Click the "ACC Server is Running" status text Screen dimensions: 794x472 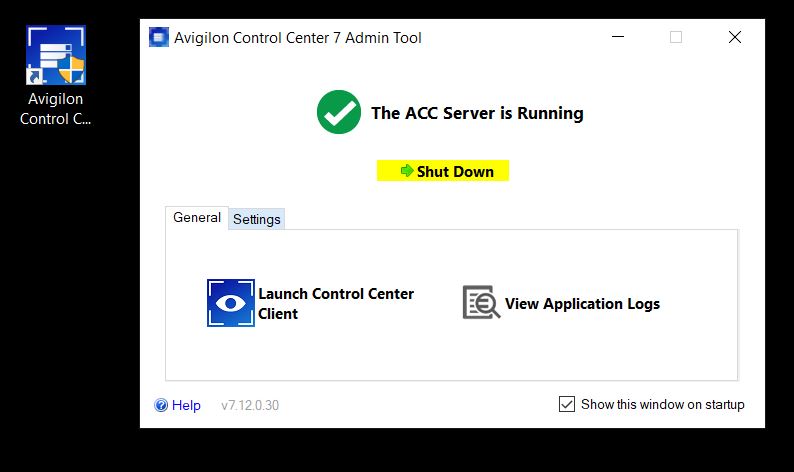point(477,113)
